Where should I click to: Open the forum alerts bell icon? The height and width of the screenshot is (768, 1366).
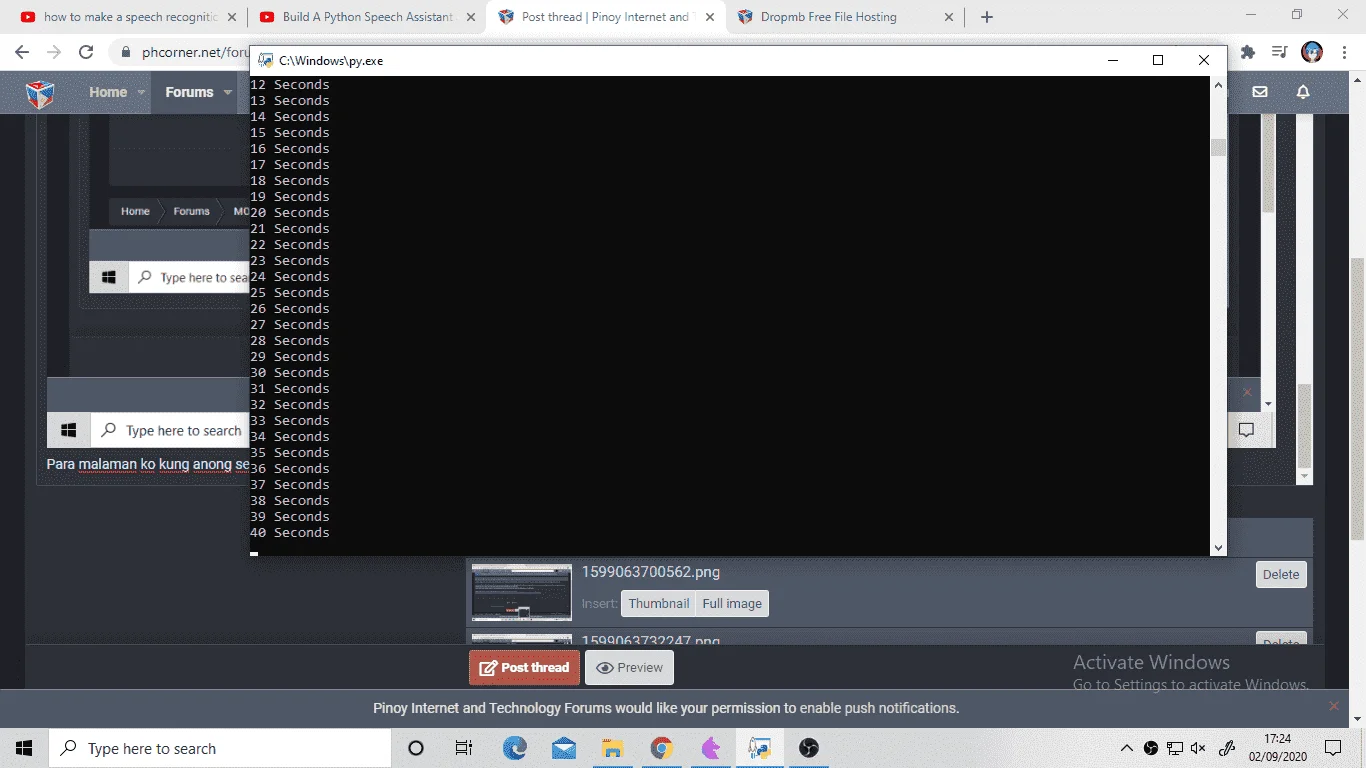1303,92
